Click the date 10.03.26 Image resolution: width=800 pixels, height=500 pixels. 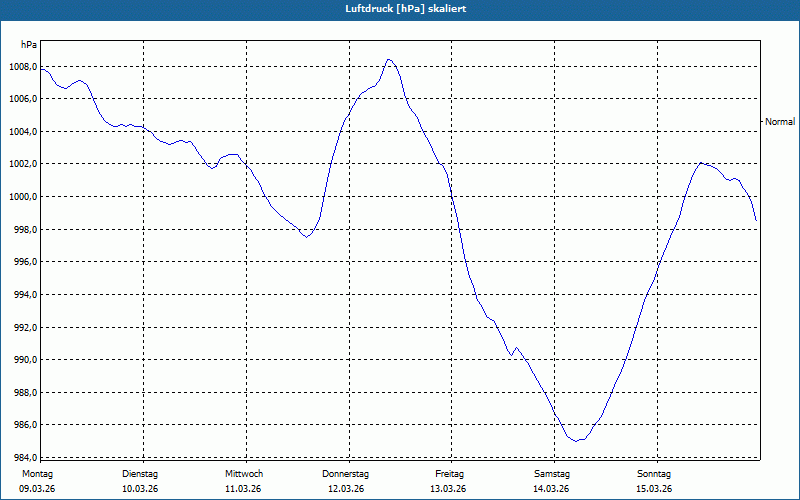140,489
